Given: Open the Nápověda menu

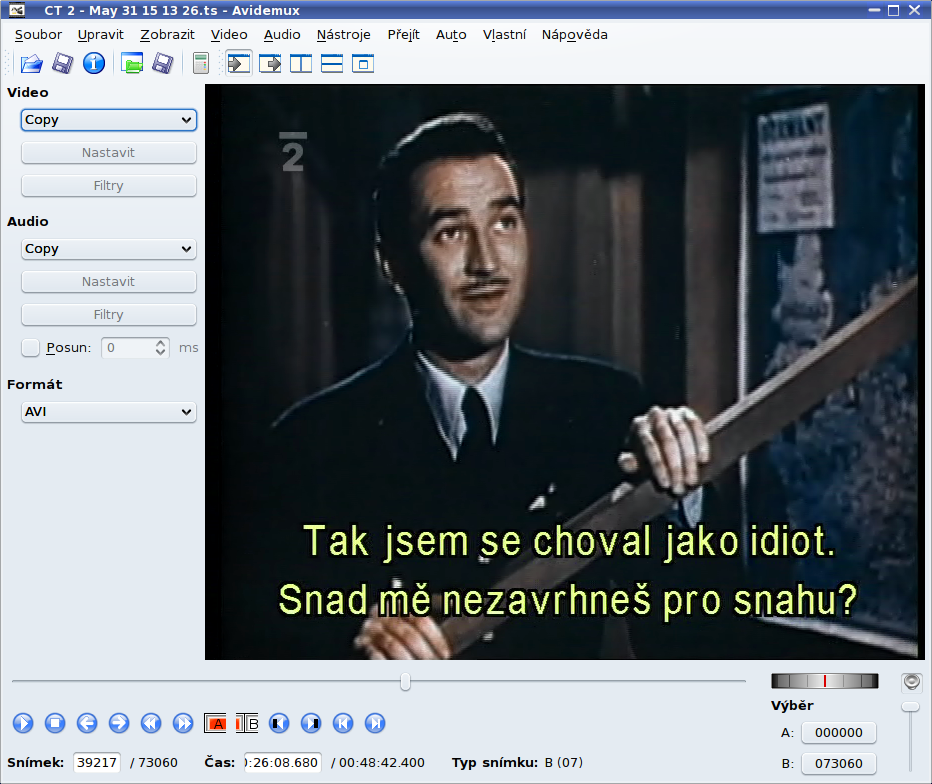Looking at the screenshot, I should click(574, 34).
